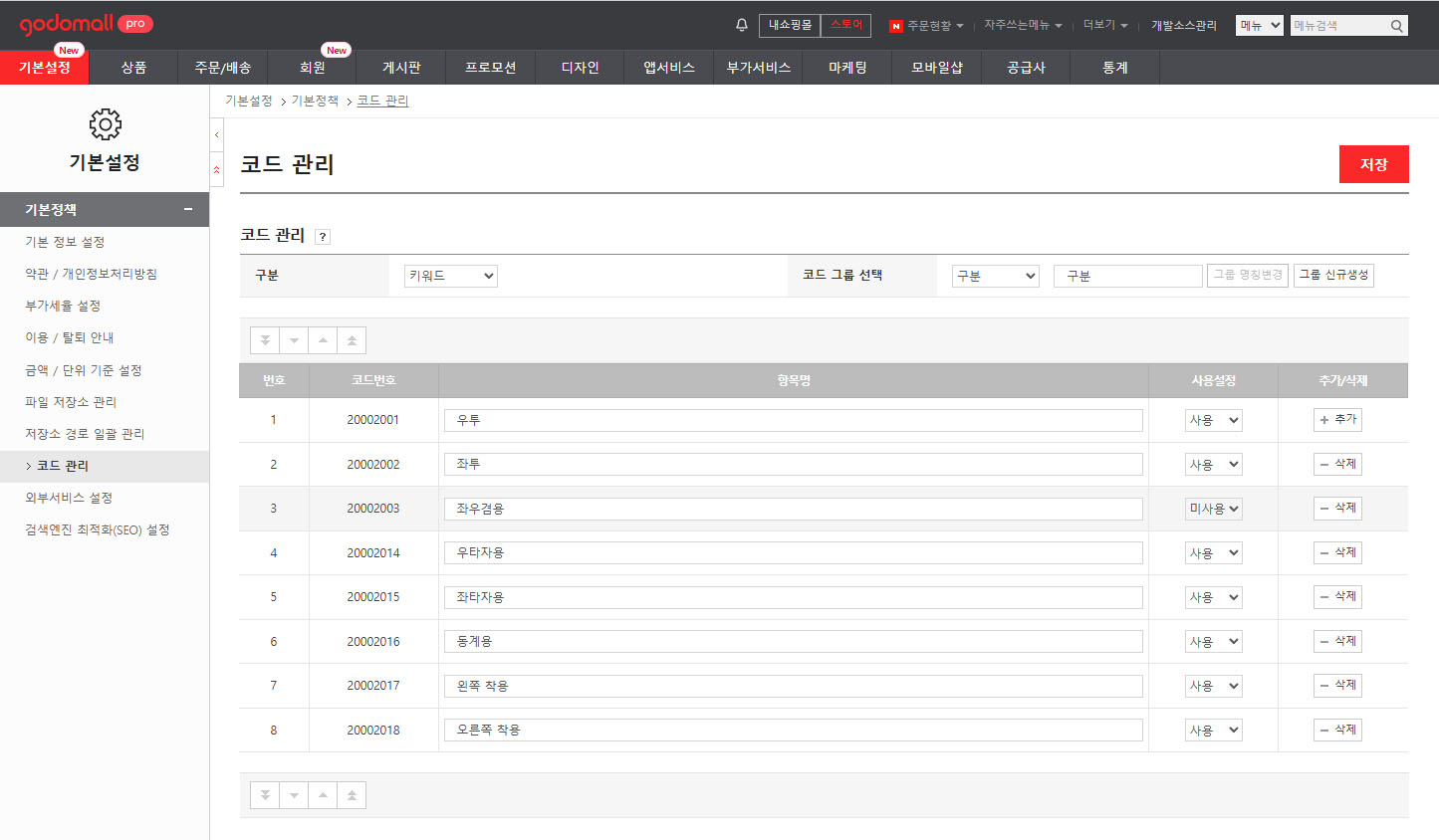
Task: Click the notification bell icon
Action: [742, 25]
